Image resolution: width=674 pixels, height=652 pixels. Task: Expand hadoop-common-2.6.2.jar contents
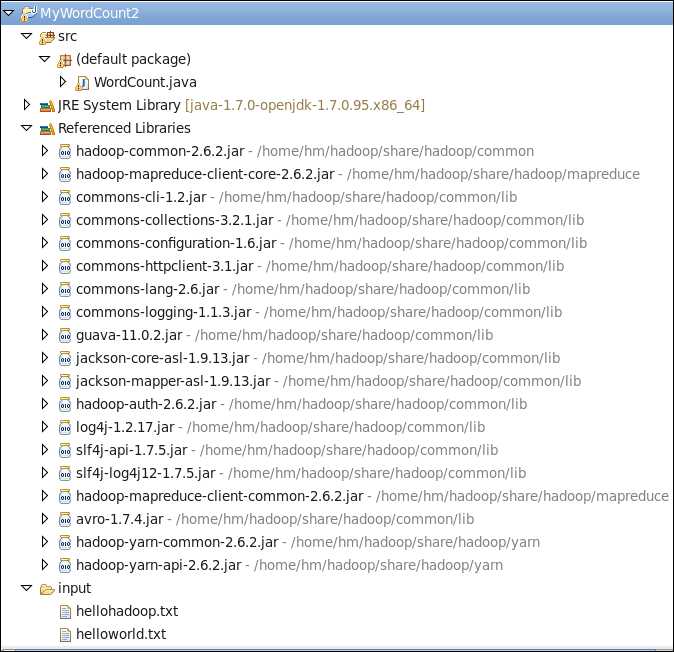pyautogui.click(x=45, y=150)
